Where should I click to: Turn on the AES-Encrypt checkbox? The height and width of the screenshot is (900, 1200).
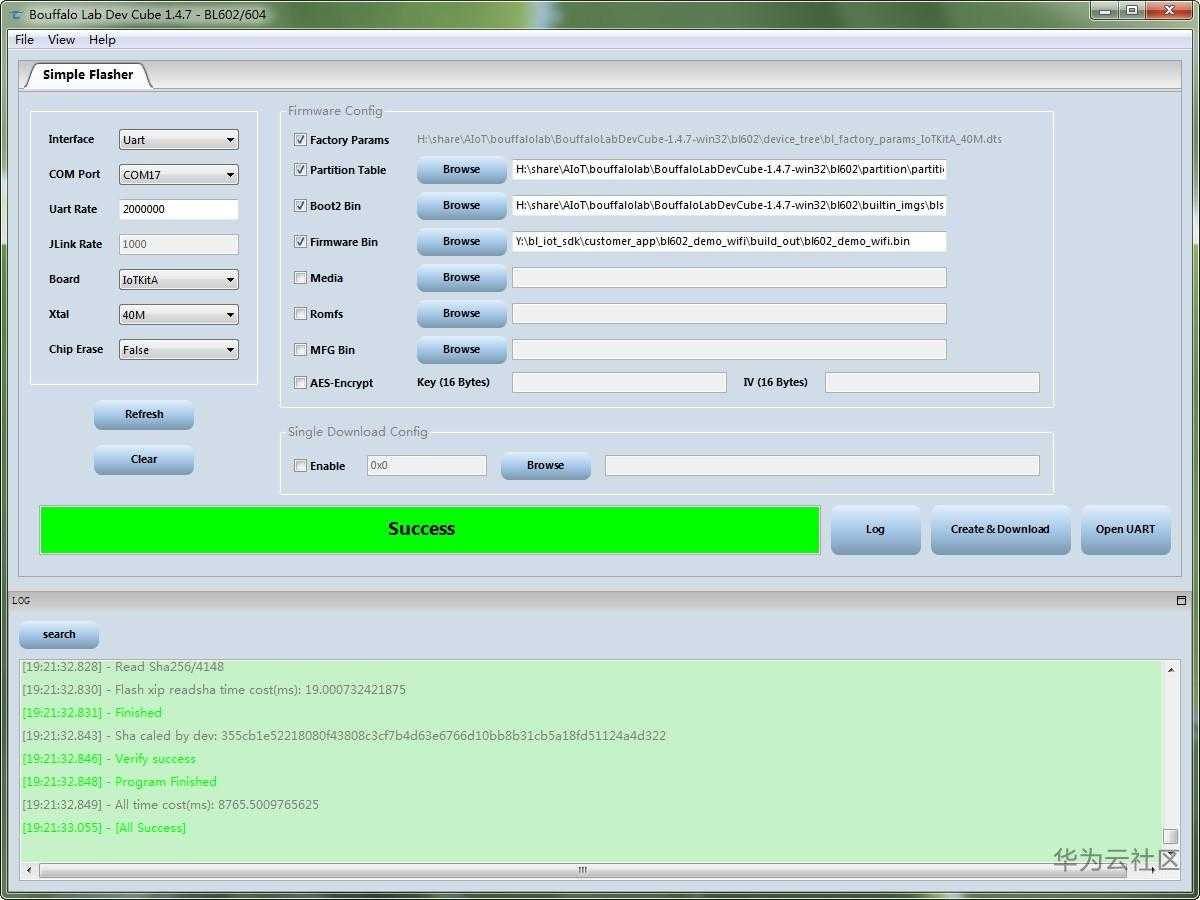pos(300,383)
